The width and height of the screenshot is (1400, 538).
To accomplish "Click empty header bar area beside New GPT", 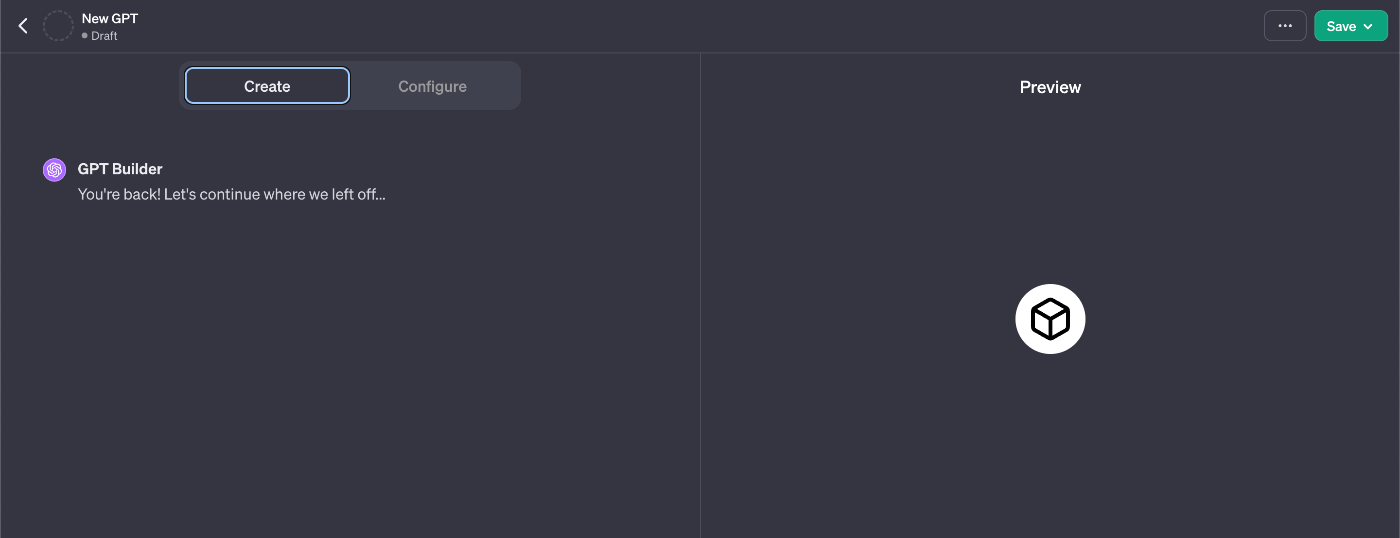I will 700,26.
